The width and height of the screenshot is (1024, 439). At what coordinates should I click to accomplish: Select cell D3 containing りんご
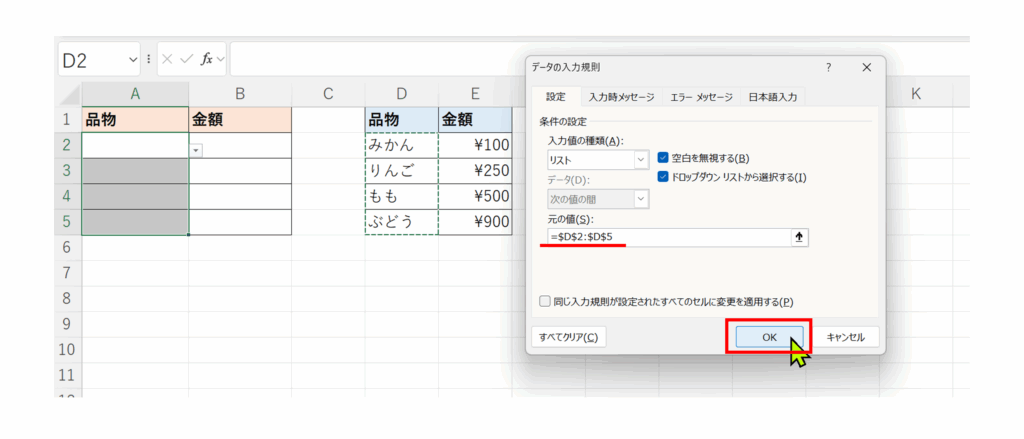coord(401,170)
